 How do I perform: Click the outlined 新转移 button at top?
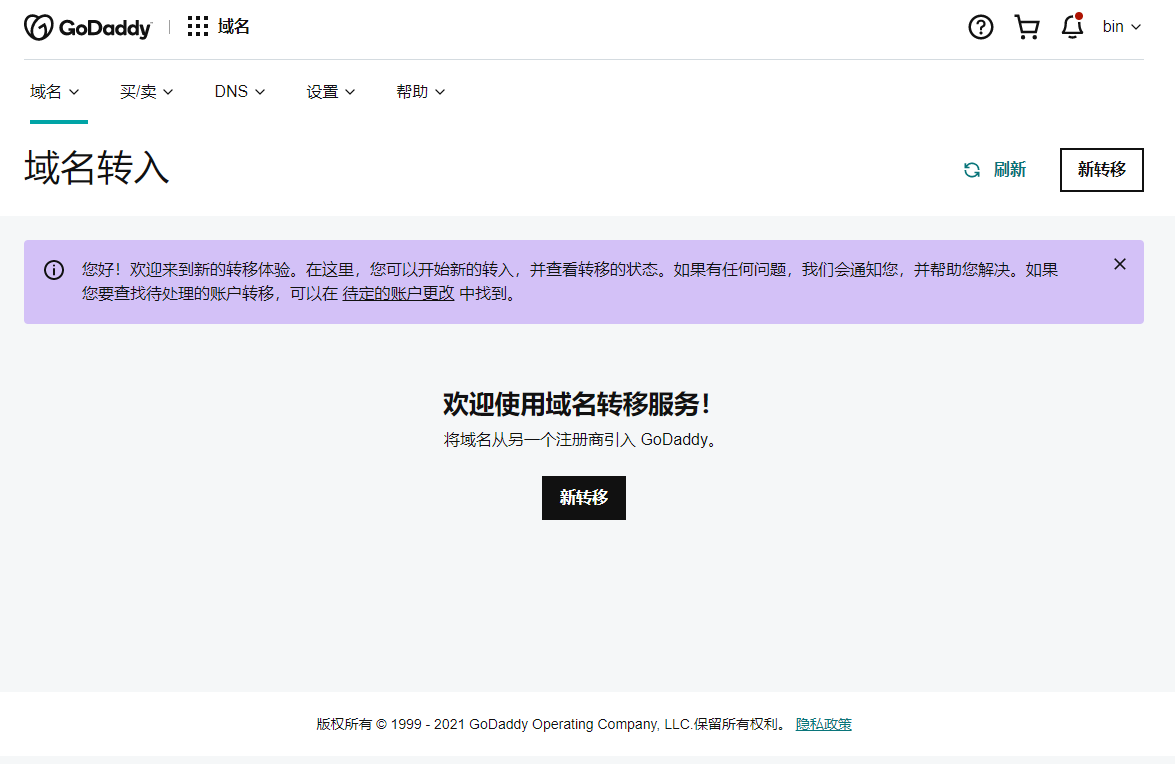coord(1102,170)
